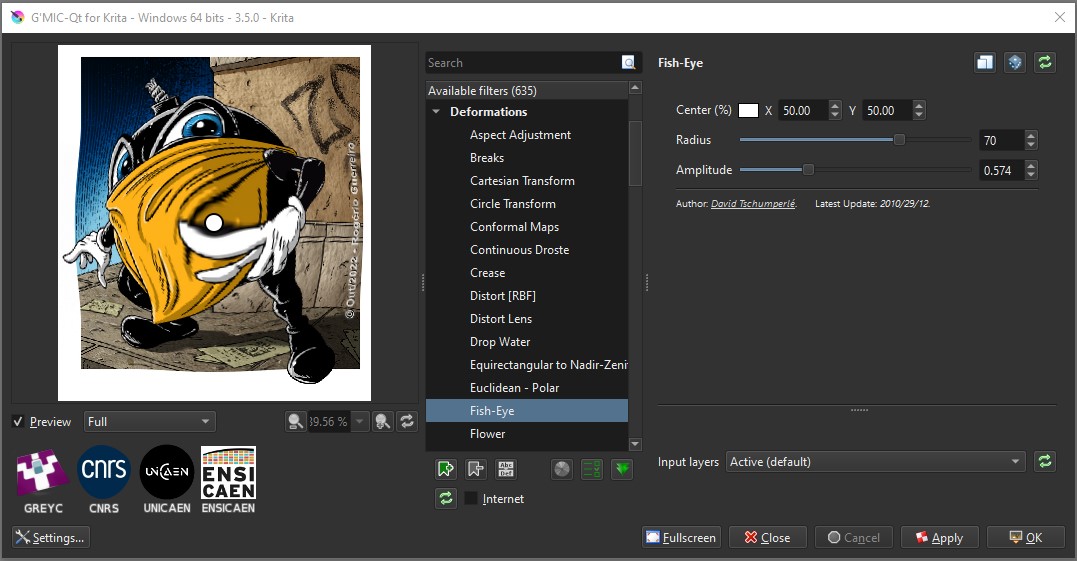Click the green expand/collapse all arrows icon

[x=622, y=469]
